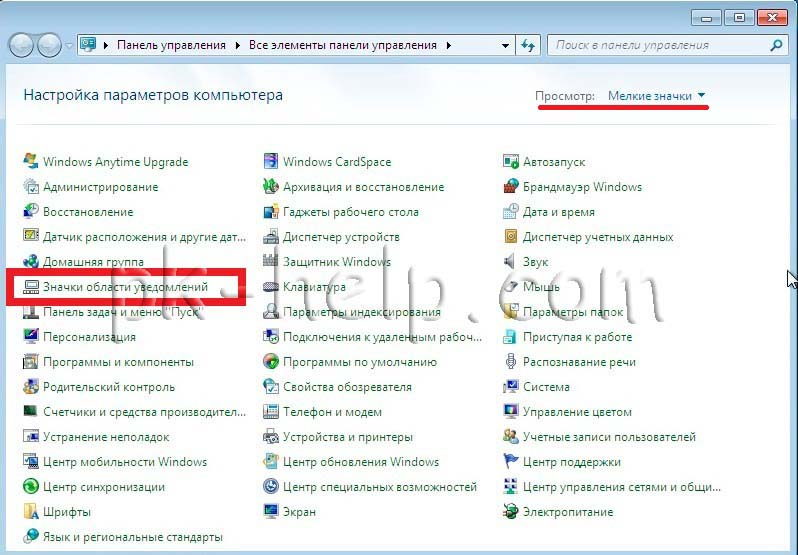
Task: Click the control panel icon in address bar
Action: pos(88,45)
